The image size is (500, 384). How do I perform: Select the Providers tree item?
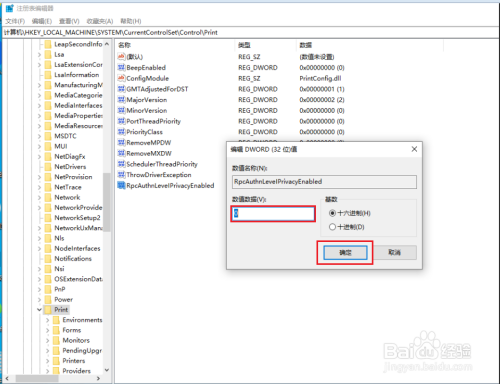[77, 371]
